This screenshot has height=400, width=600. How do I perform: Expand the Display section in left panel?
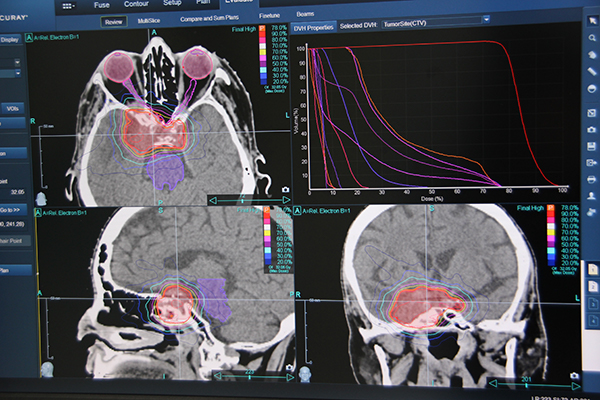[10, 39]
